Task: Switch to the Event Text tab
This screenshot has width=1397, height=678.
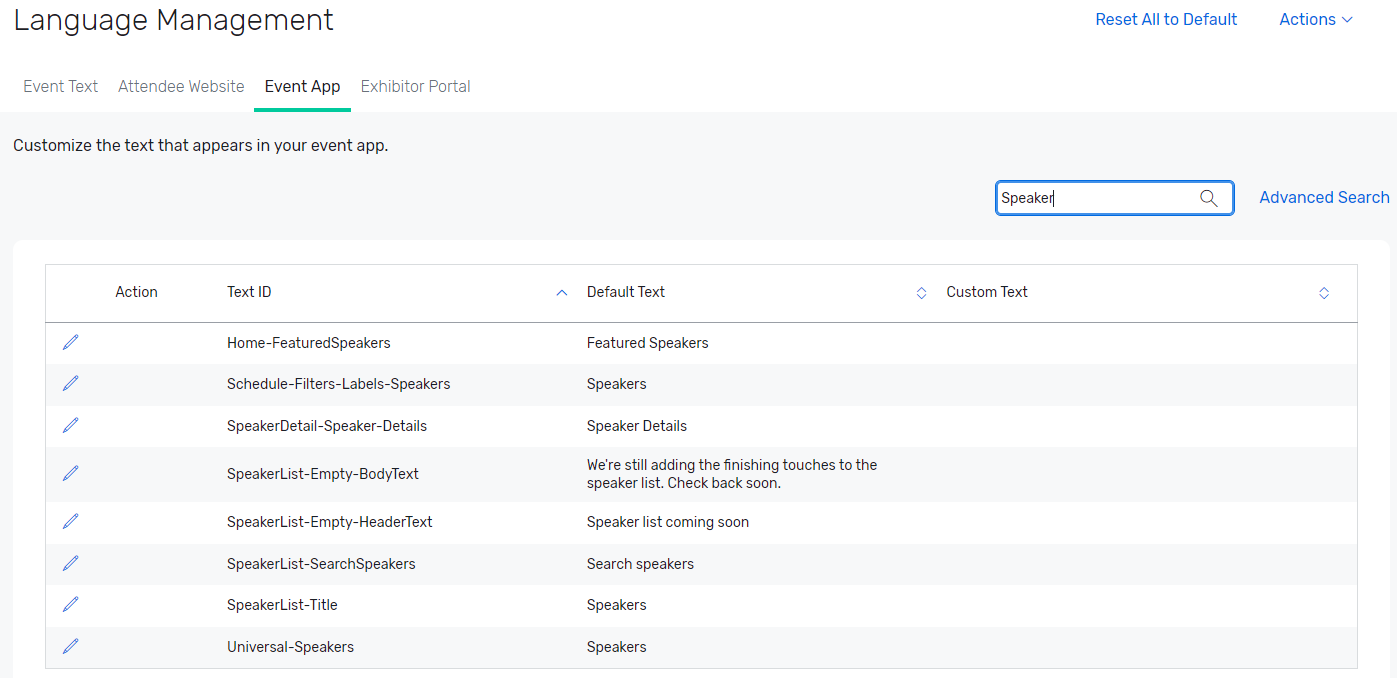Action: point(61,87)
